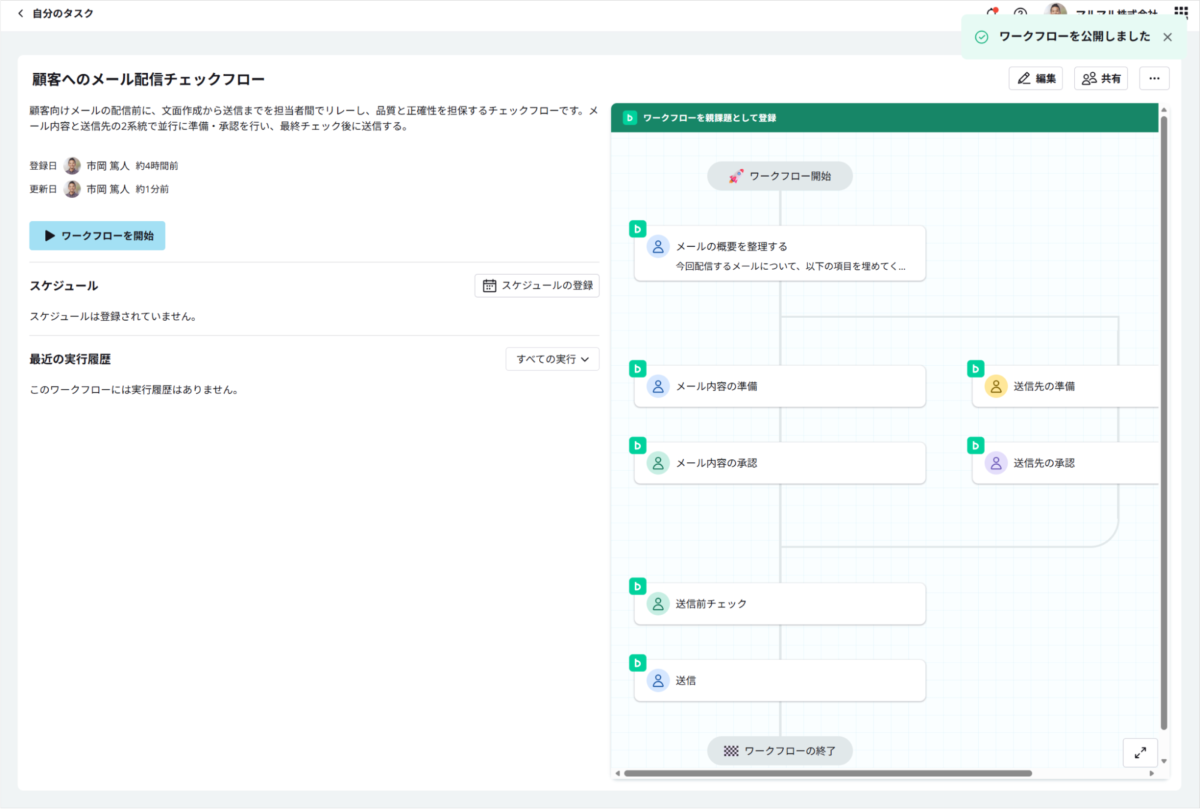Click the green person icon on 送信前チェック
Screen dimensions: 1200x809
658,604
